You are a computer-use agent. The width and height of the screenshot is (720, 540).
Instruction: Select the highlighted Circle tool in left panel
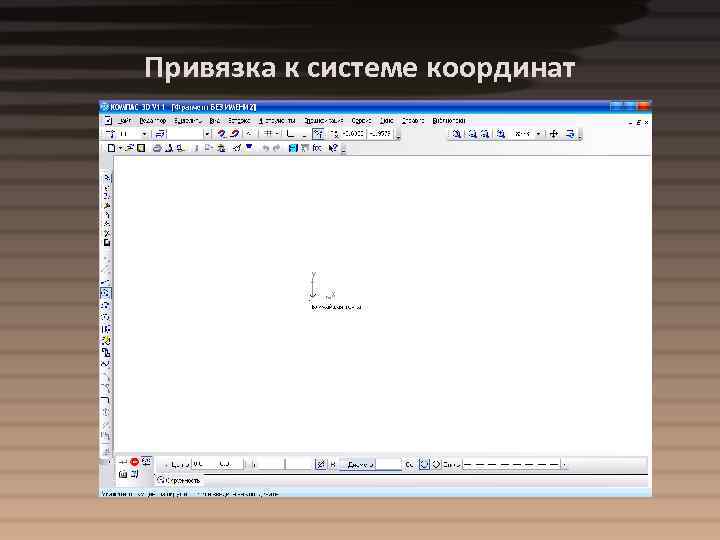click(x=106, y=293)
